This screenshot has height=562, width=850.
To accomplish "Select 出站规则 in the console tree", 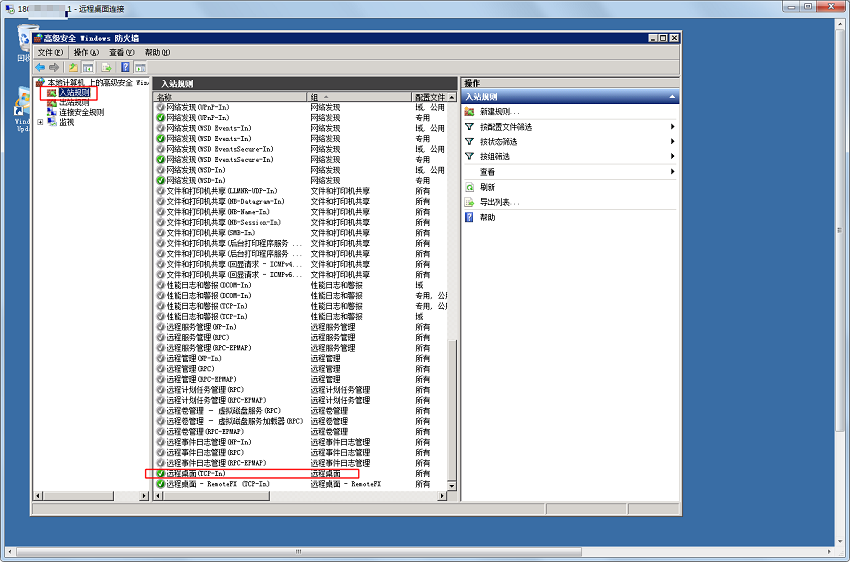I will click(x=74, y=102).
